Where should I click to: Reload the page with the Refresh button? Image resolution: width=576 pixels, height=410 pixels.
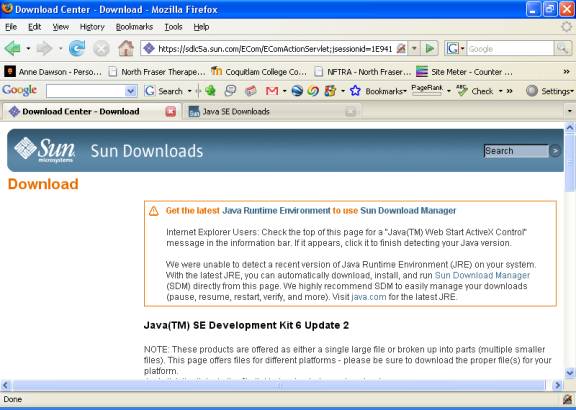(x=77, y=48)
